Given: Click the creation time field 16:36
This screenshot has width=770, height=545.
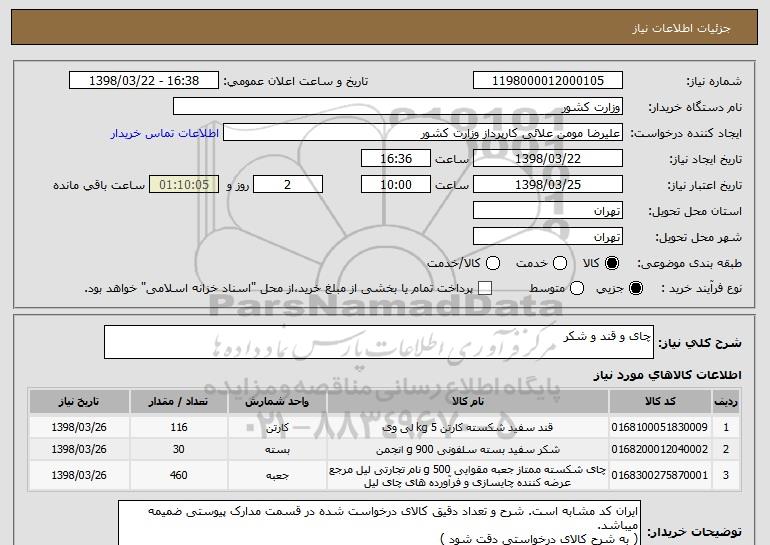Looking at the screenshot, I should [396, 159].
